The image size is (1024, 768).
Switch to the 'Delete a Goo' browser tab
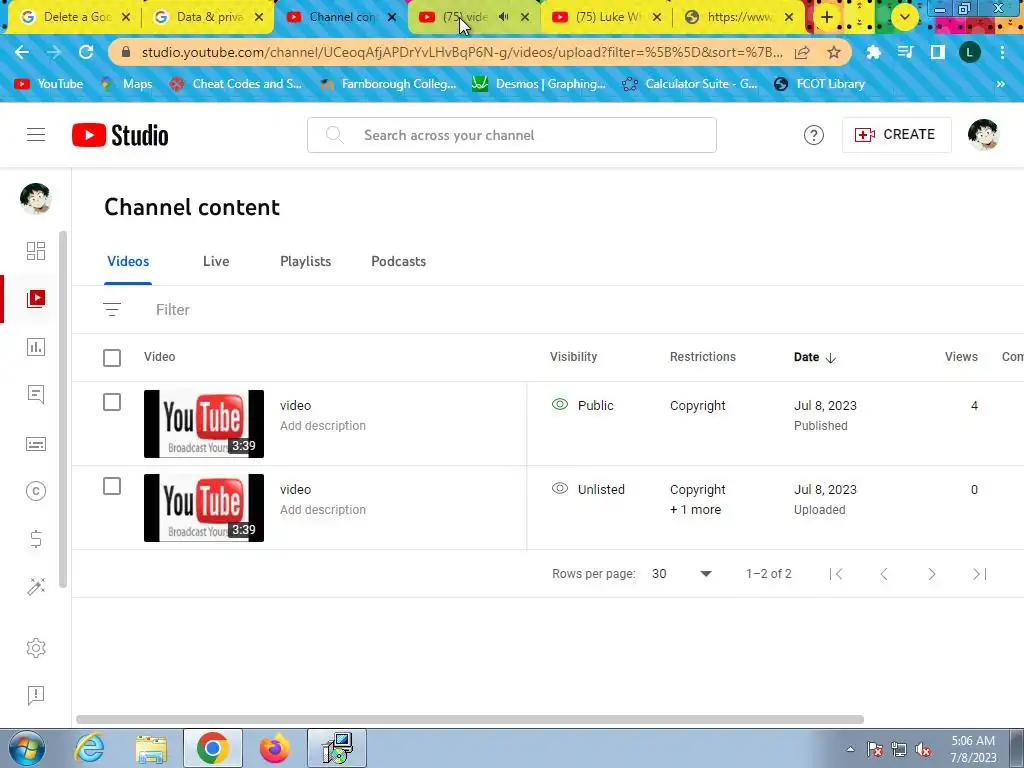coord(73,17)
